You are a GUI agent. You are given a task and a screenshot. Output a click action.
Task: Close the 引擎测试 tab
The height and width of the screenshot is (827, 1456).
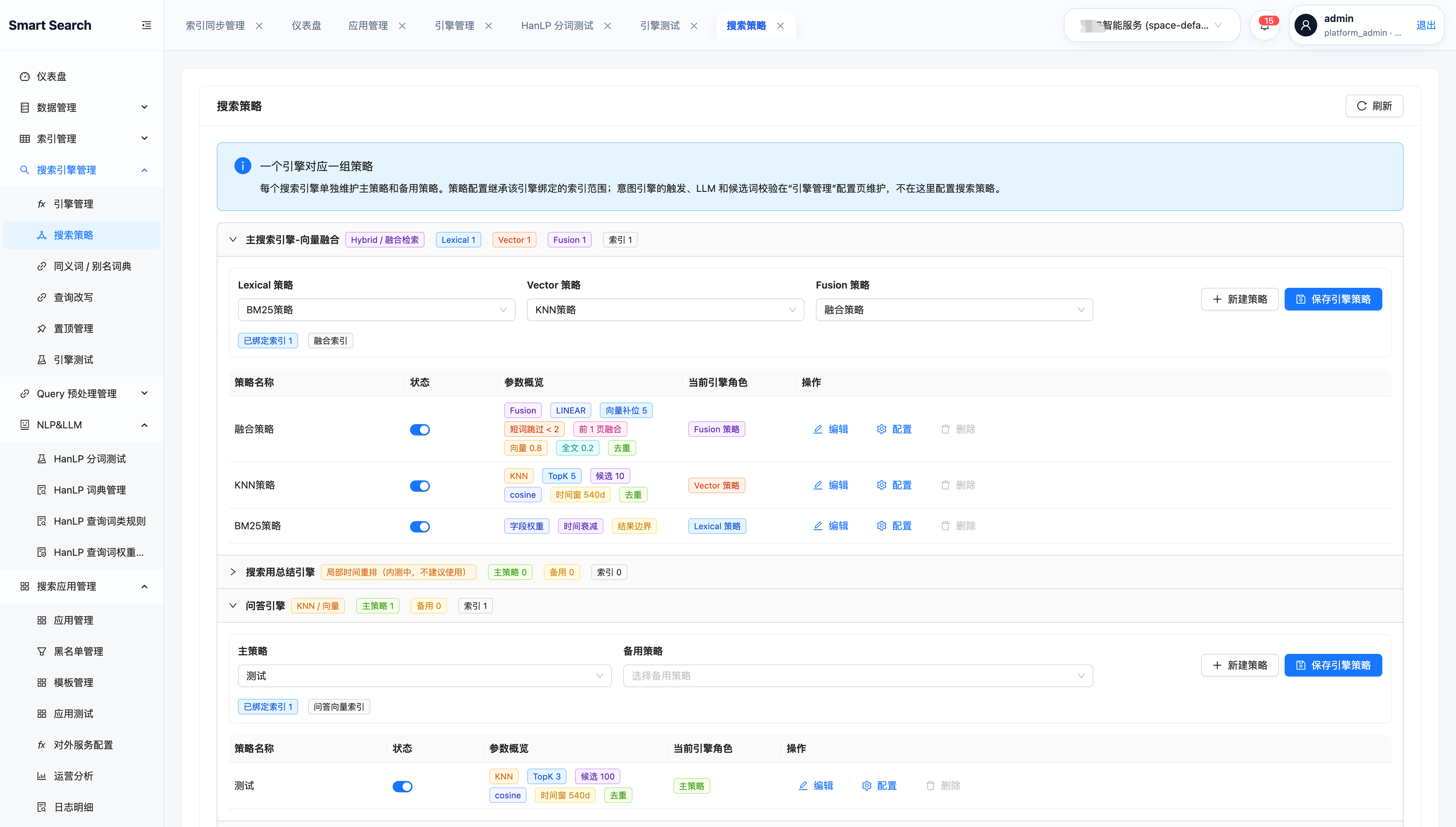[x=694, y=25]
